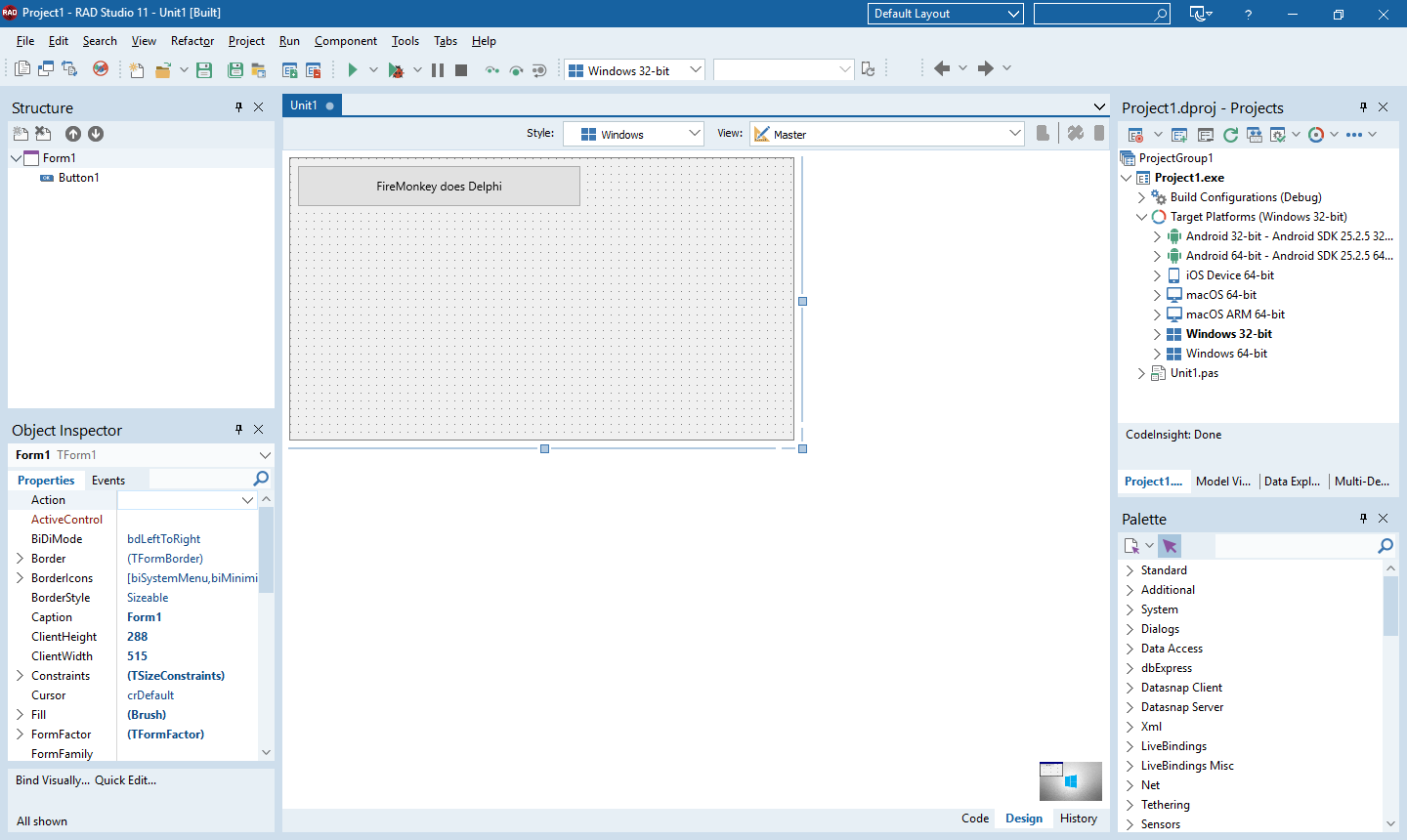The width and height of the screenshot is (1407, 840).
Task: Click the View Unit toolbar icon
Action: click(22, 69)
